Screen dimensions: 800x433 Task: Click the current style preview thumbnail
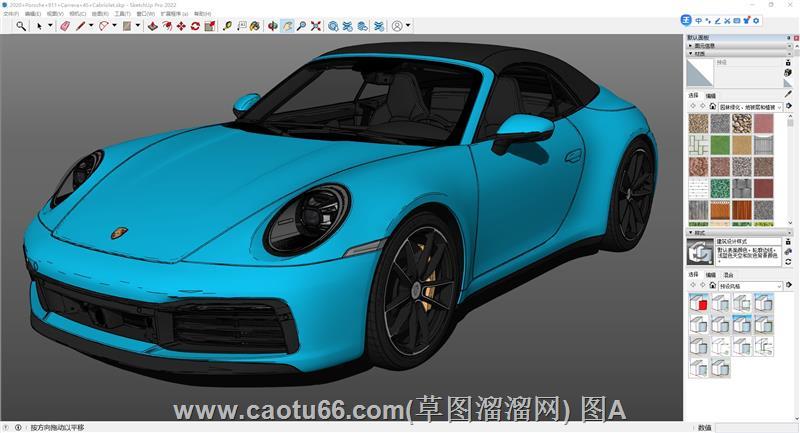coord(700,252)
